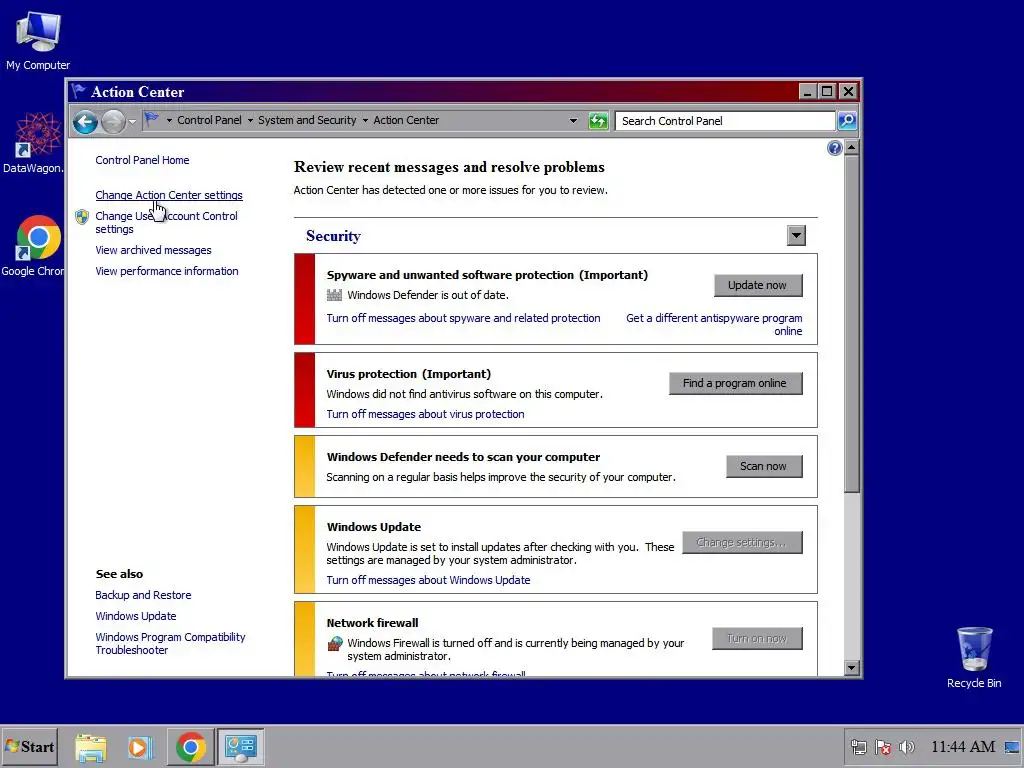
Task: Select the Control Panel taskbar button
Action: tap(240, 747)
